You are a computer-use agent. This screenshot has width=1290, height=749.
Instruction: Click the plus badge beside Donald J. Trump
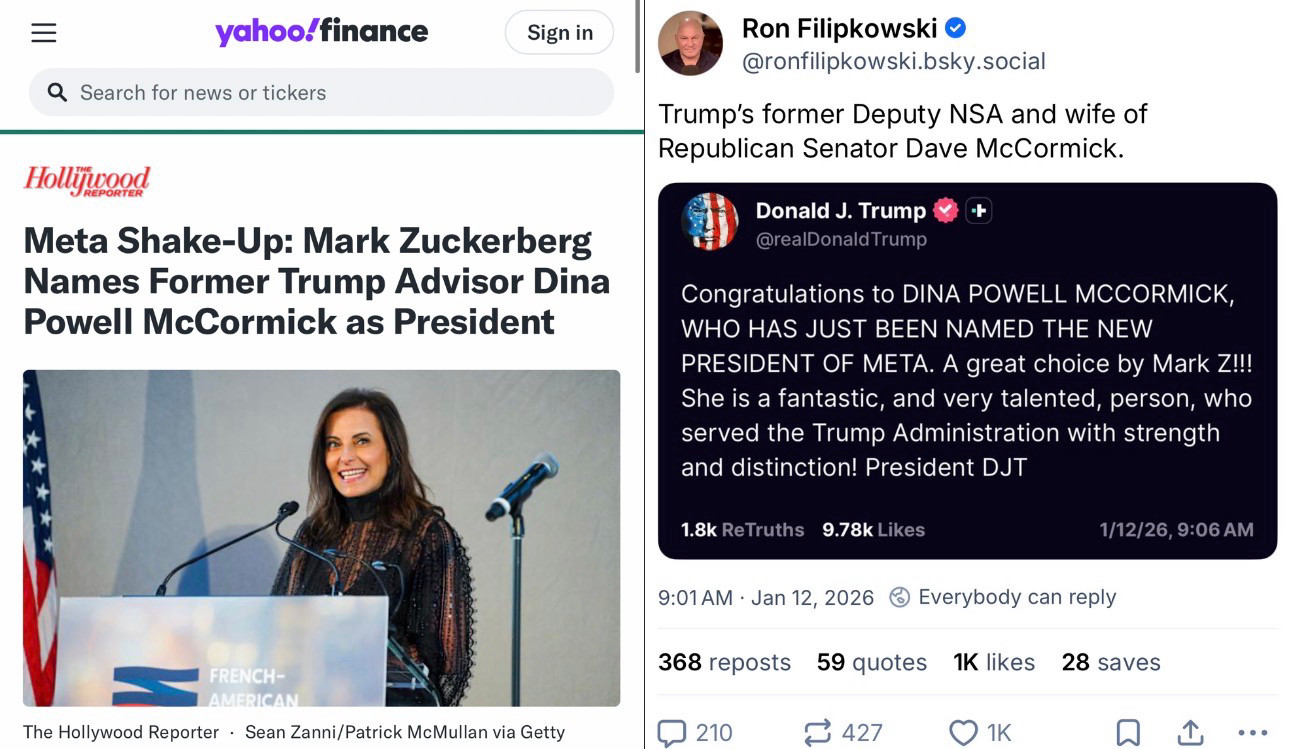click(979, 211)
